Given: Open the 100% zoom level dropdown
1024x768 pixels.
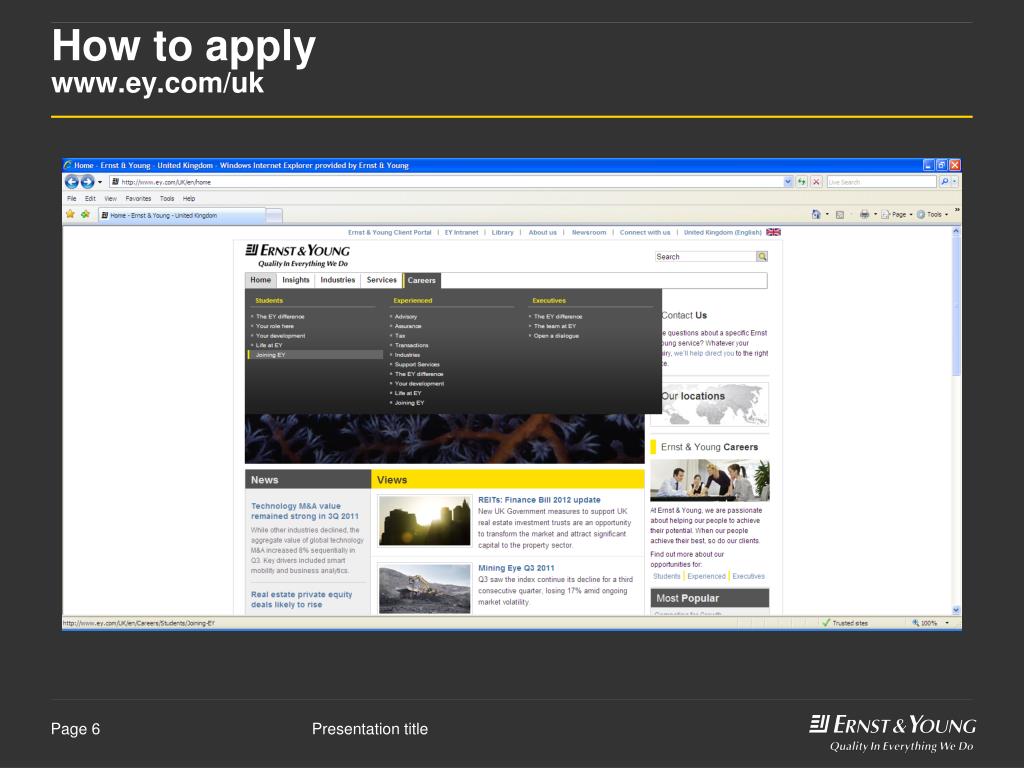Looking at the screenshot, I should click(x=948, y=623).
